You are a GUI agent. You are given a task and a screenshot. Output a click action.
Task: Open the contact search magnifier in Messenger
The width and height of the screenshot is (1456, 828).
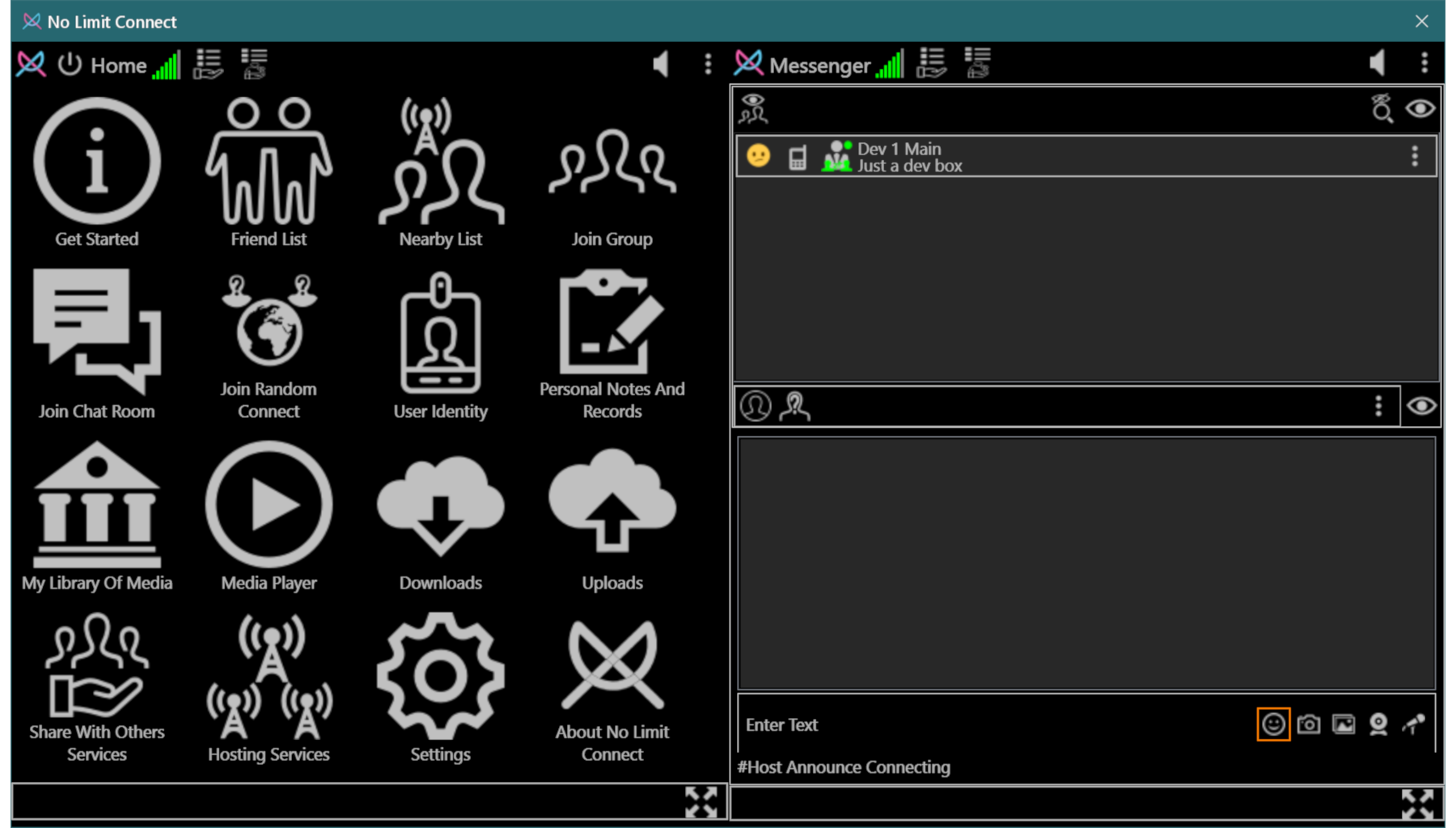[1381, 108]
